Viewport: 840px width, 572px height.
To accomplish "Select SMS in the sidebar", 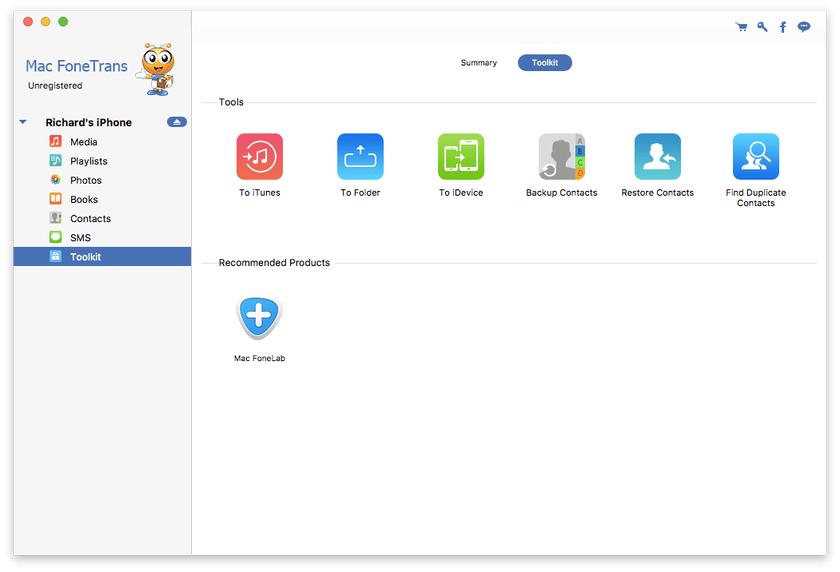I will point(102,237).
